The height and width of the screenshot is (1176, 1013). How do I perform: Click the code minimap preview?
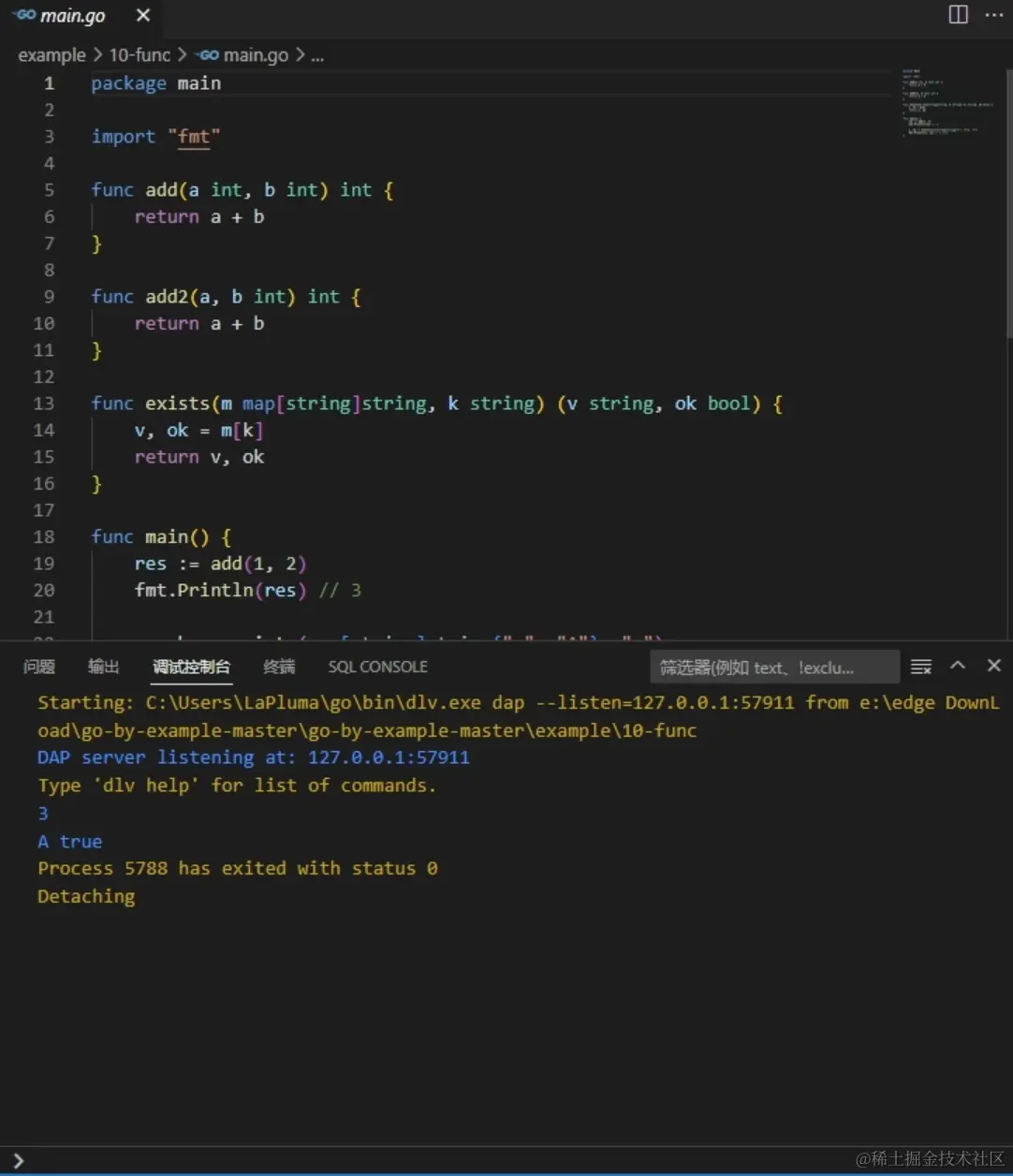(x=948, y=103)
